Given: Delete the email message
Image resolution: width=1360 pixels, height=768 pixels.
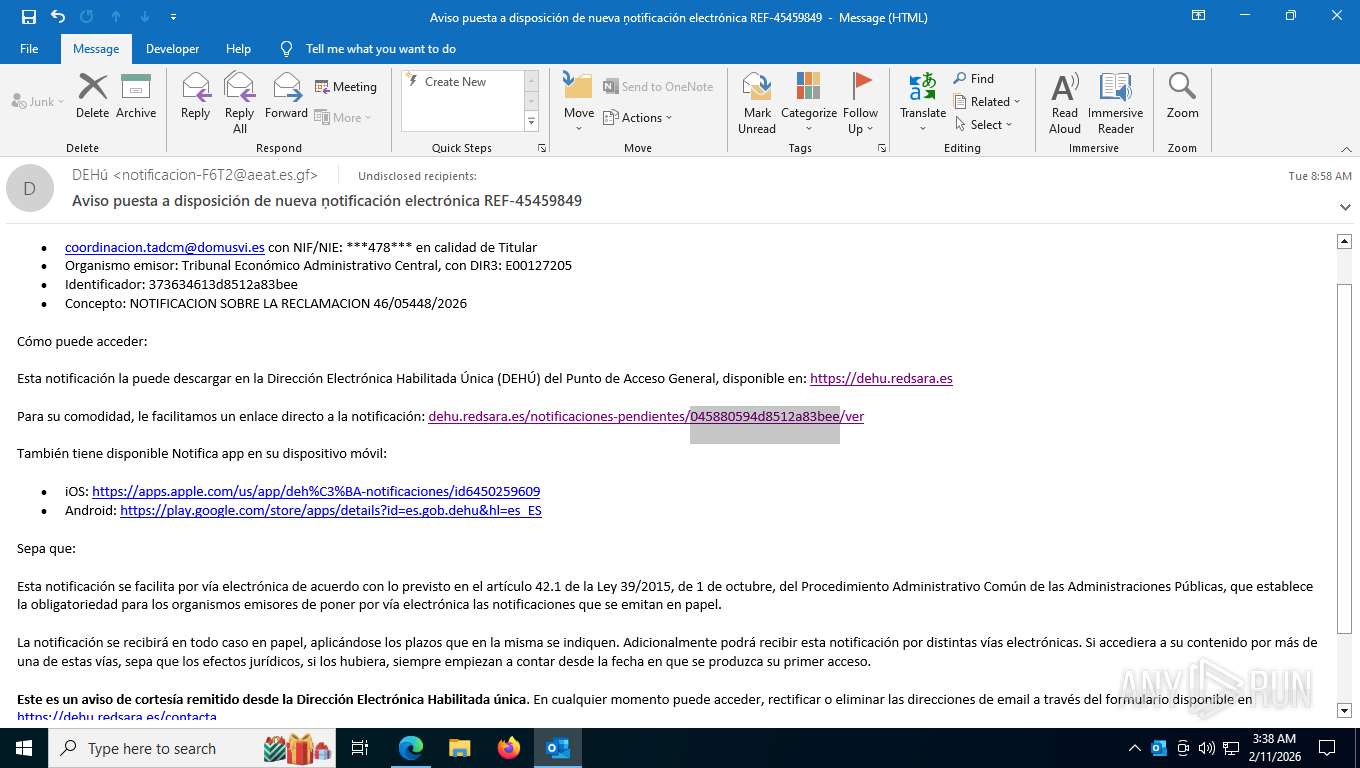Looking at the screenshot, I should [x=92, y=96].
